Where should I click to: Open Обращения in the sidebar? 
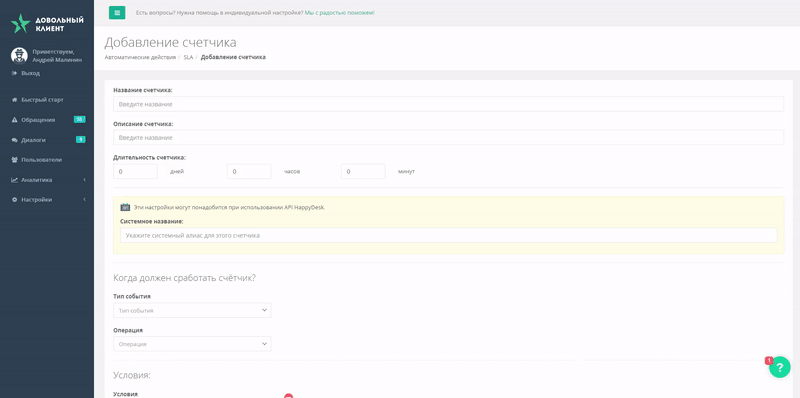pyautogui.click(x=33, y=120)
